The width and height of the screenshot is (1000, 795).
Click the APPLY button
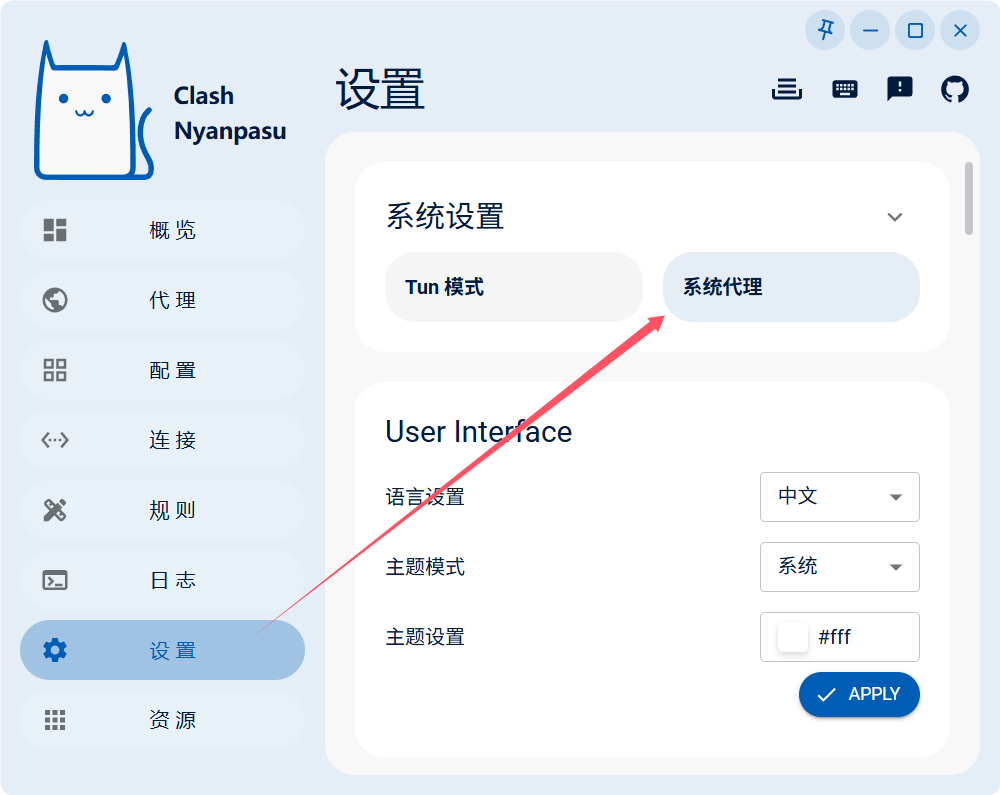(859, 694)
